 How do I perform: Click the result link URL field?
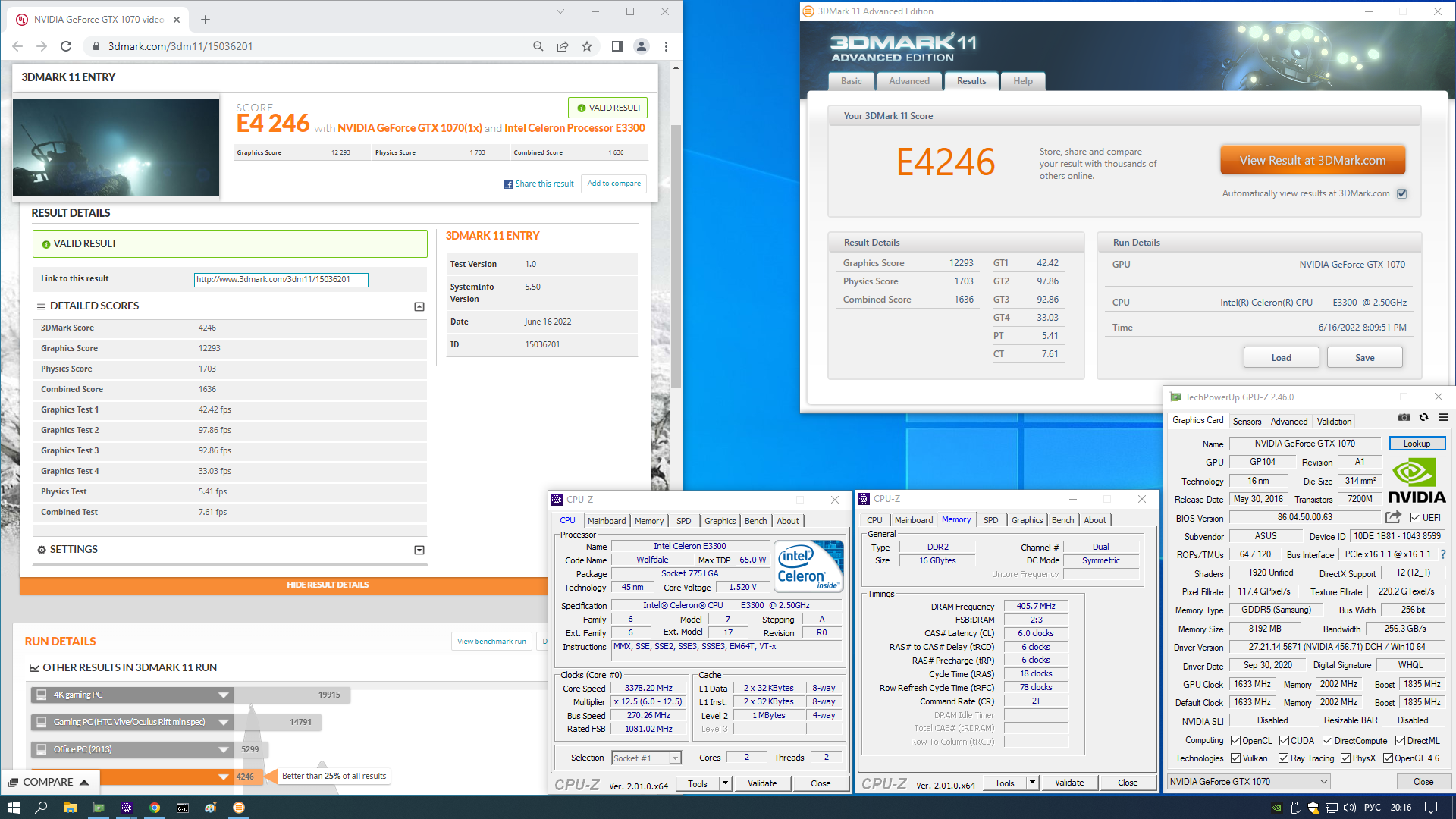coord(281,279)
